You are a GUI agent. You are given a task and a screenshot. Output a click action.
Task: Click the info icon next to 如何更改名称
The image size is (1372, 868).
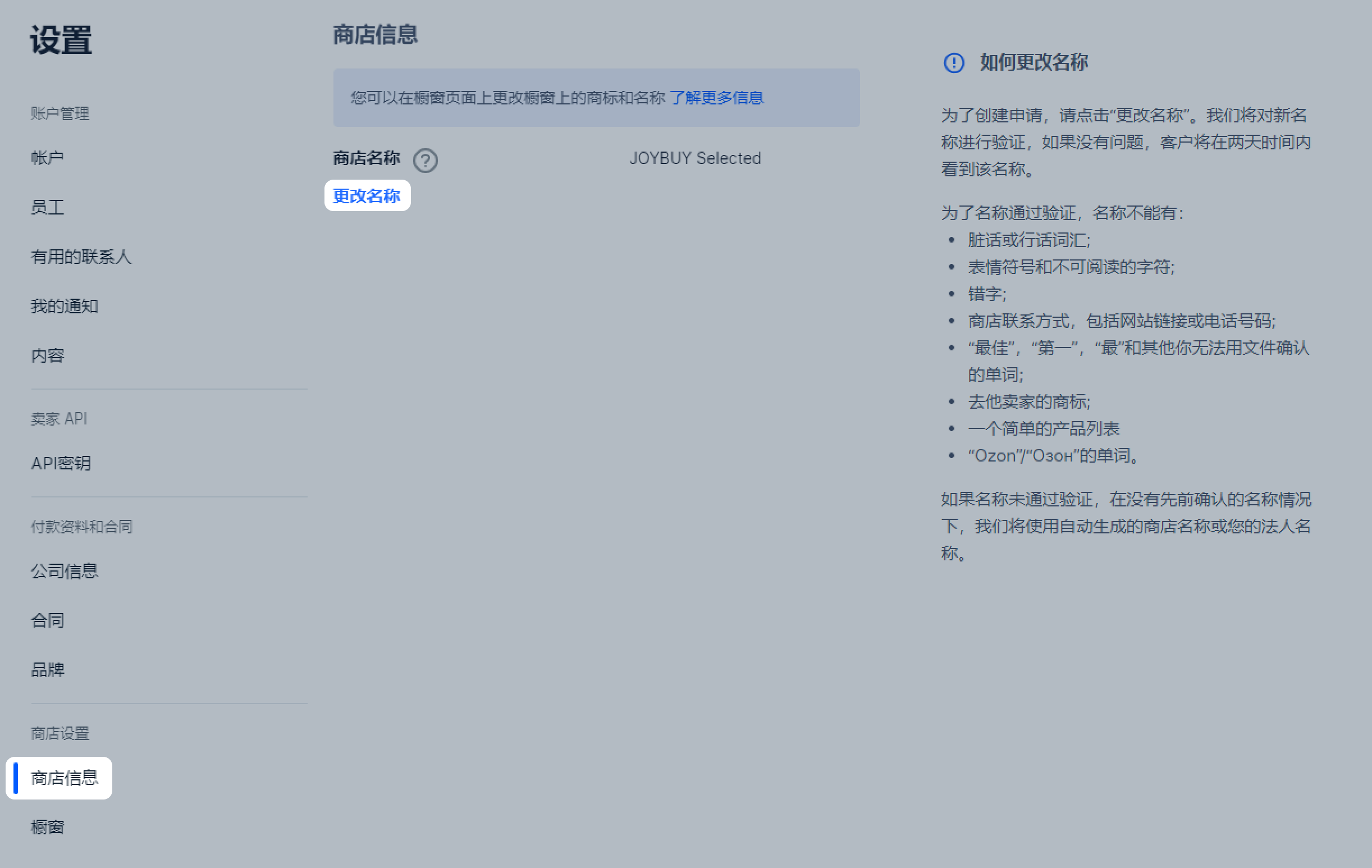click(954, 63)
